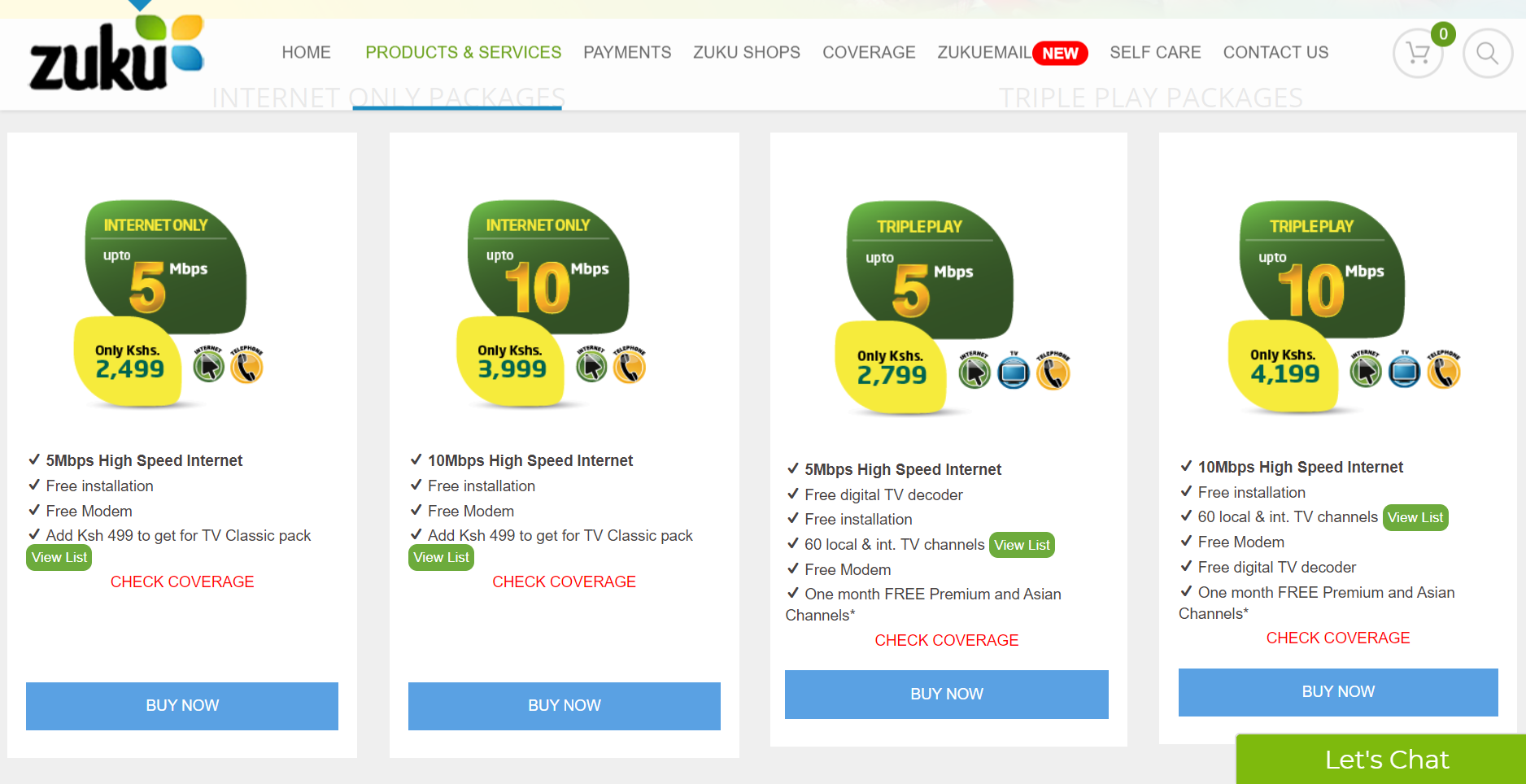Click the Zuku logo
This screenshot has height=784, width=1526.
(116, 52)
